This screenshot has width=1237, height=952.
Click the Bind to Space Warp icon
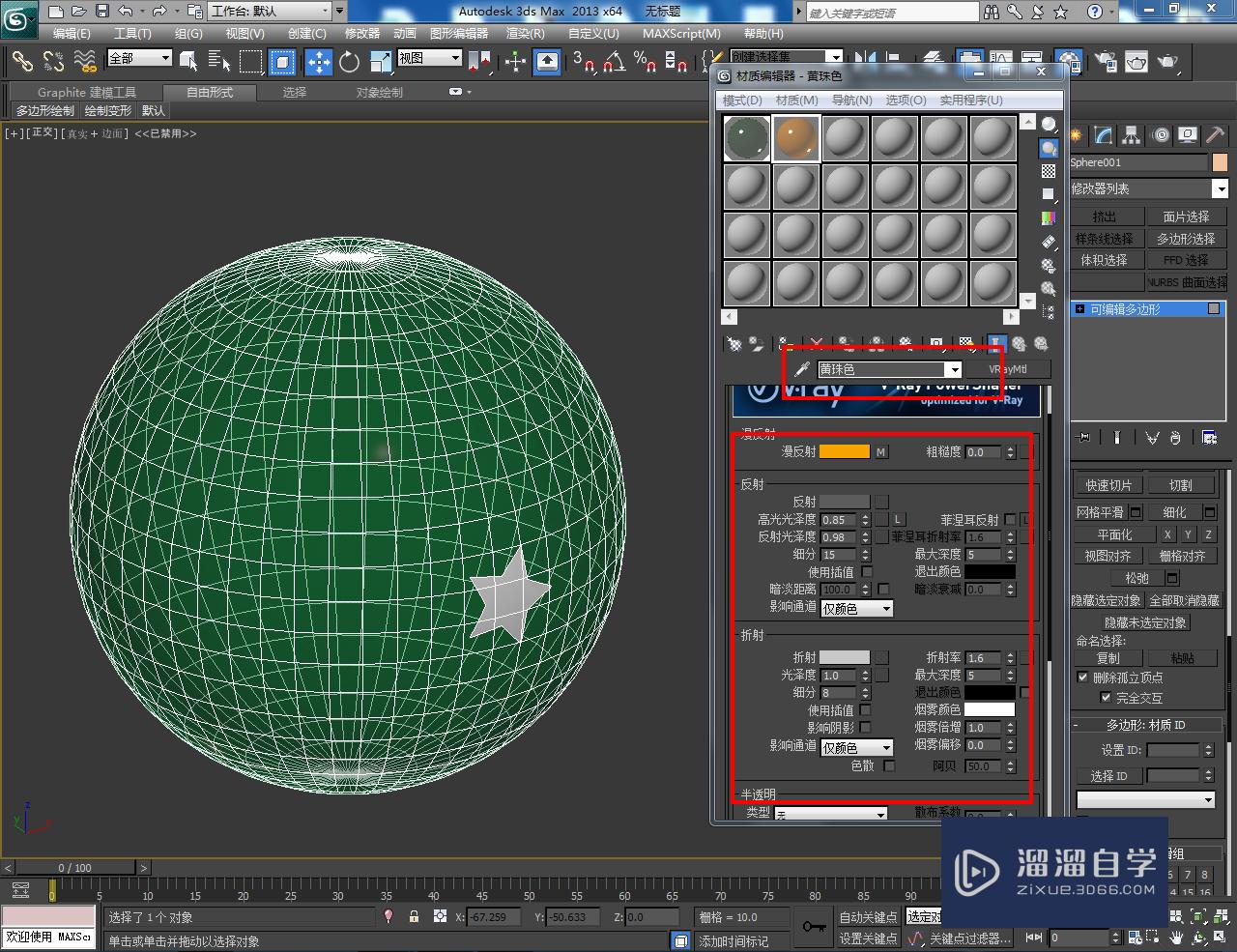pos(85,63)
